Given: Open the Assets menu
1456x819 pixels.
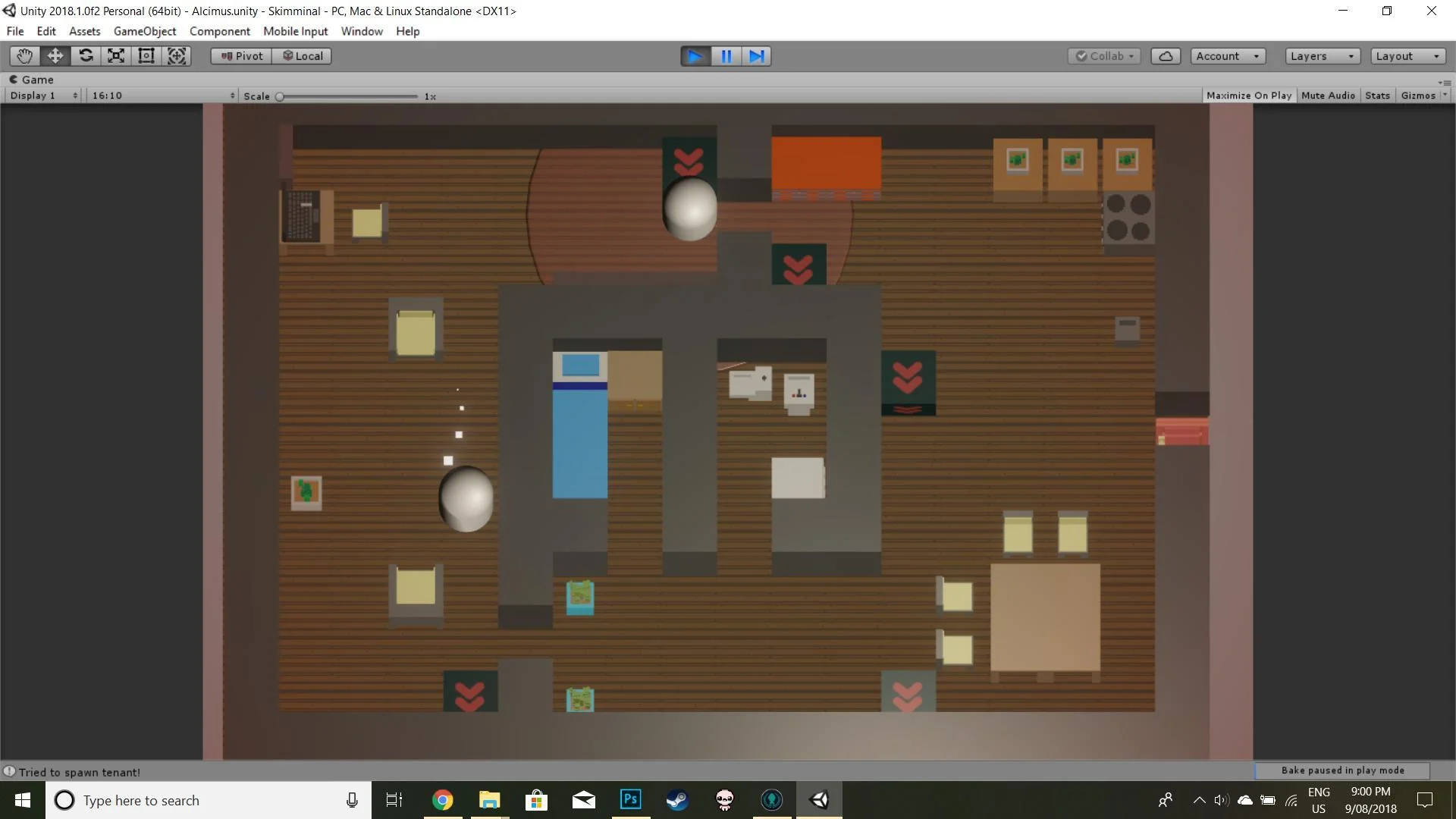Looking at the screenshot, I should (x=84, y=31).
